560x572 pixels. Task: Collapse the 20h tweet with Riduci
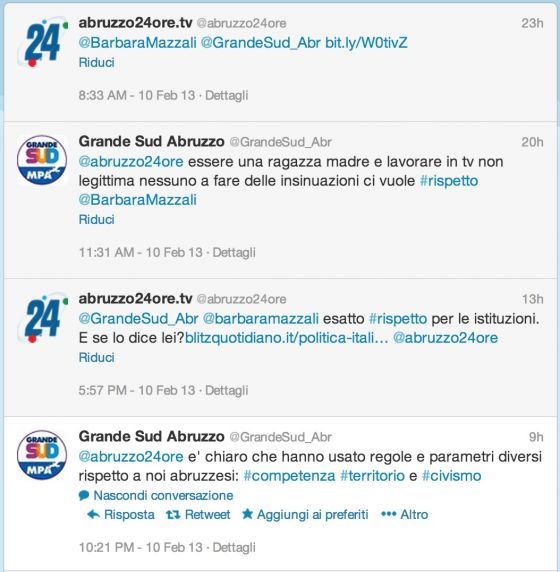click(x=97, y=219)
